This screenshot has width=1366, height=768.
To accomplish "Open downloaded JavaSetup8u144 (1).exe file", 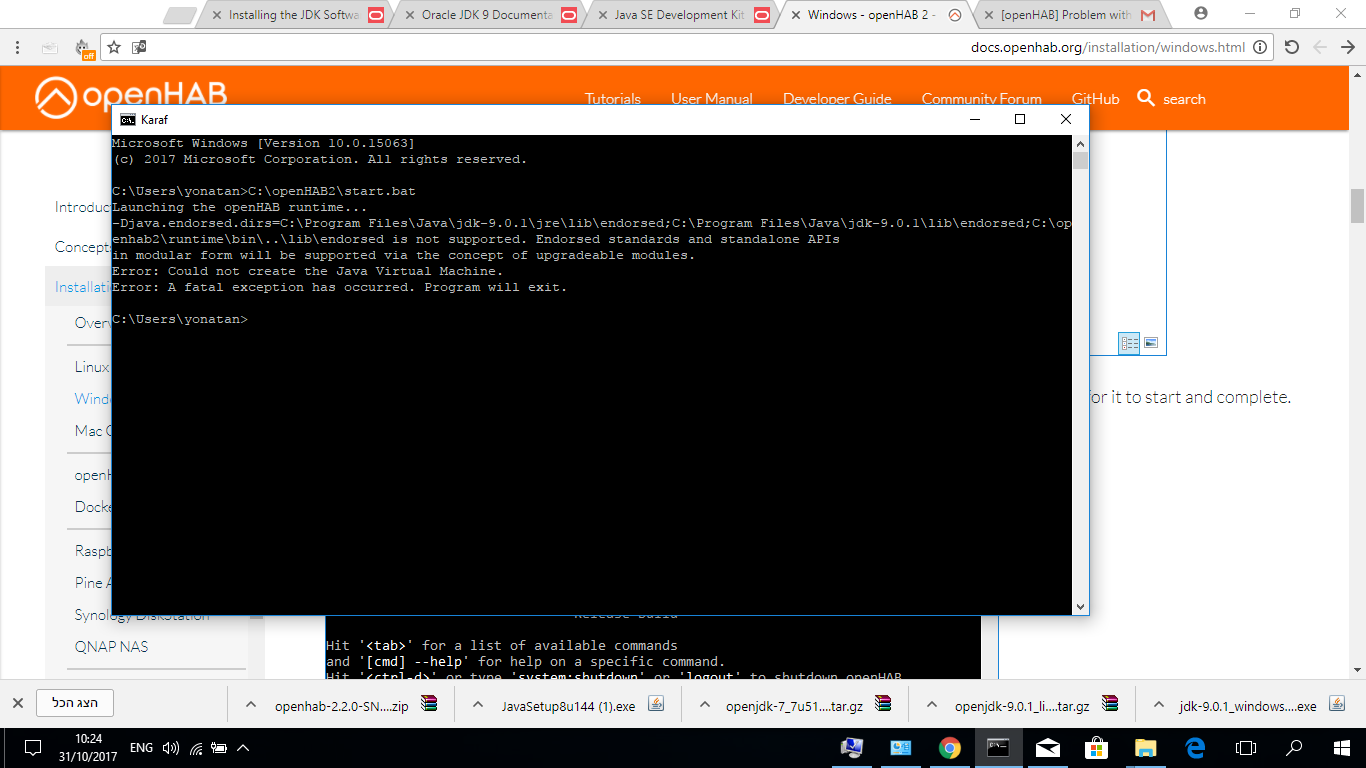I will click(x=584, y=705).
